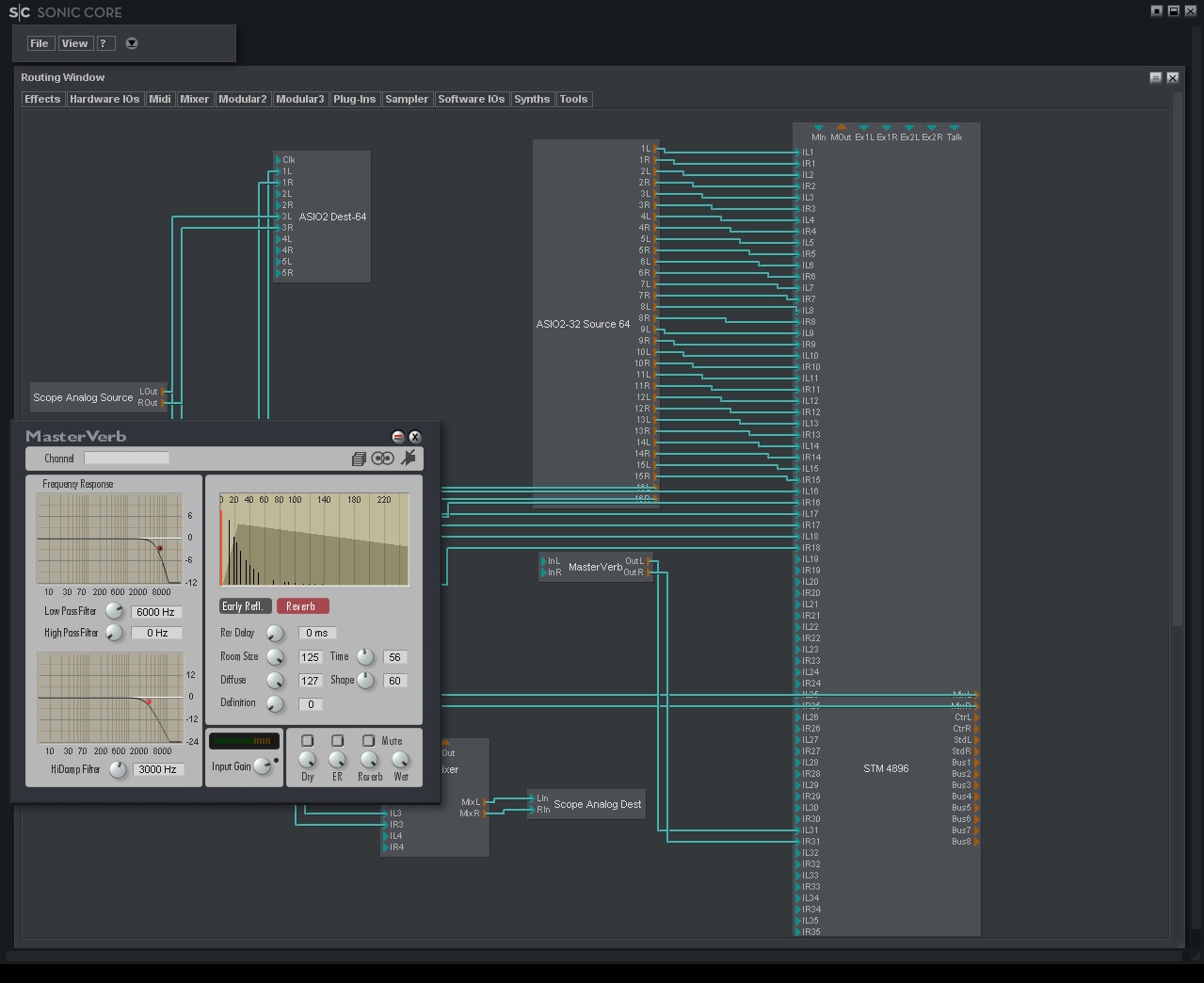Open the Effects dropdown menu
The height and width of the screenshot is (983, 1204).
42,99
